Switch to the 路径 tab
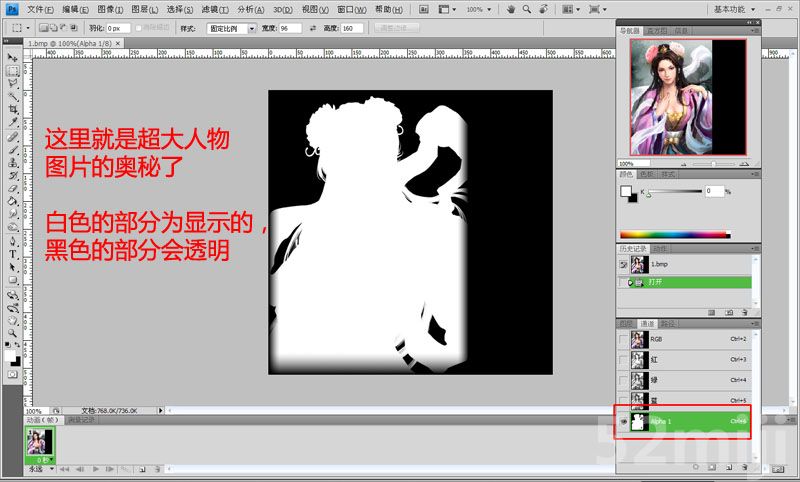 (x=668, y=324)
